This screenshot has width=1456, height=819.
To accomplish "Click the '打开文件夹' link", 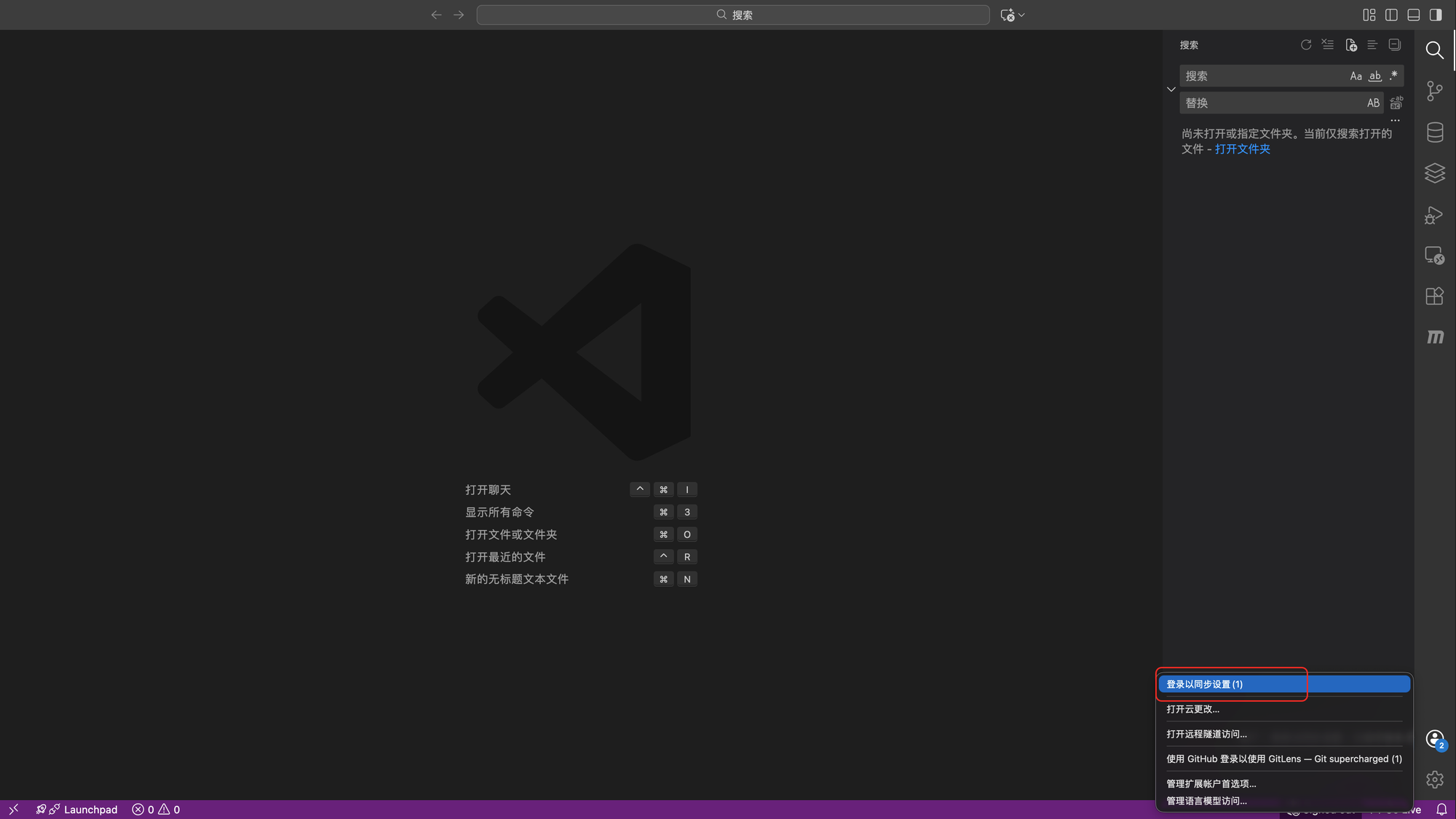I will coord(1242,149).
